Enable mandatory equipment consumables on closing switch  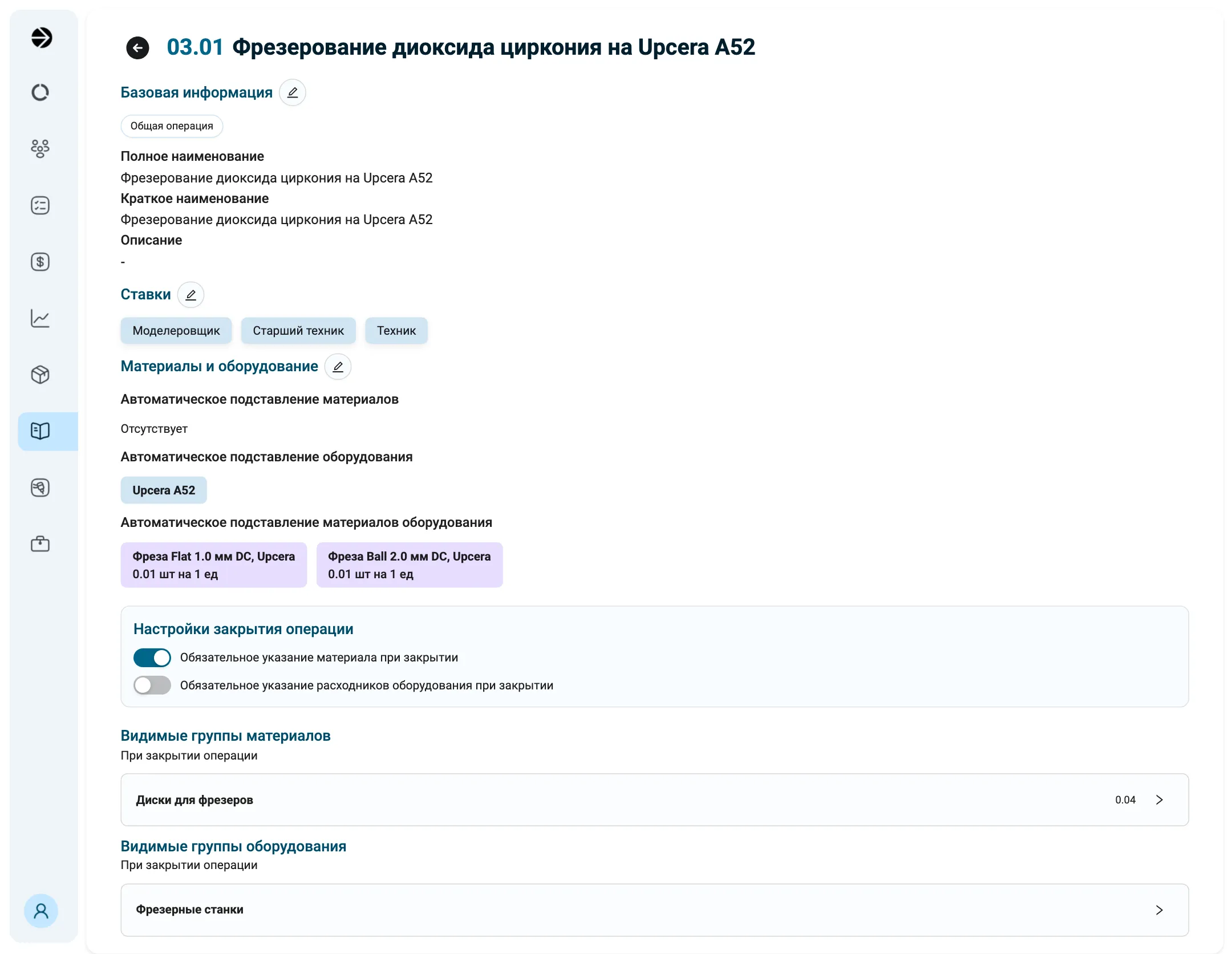tap(152, 685)
